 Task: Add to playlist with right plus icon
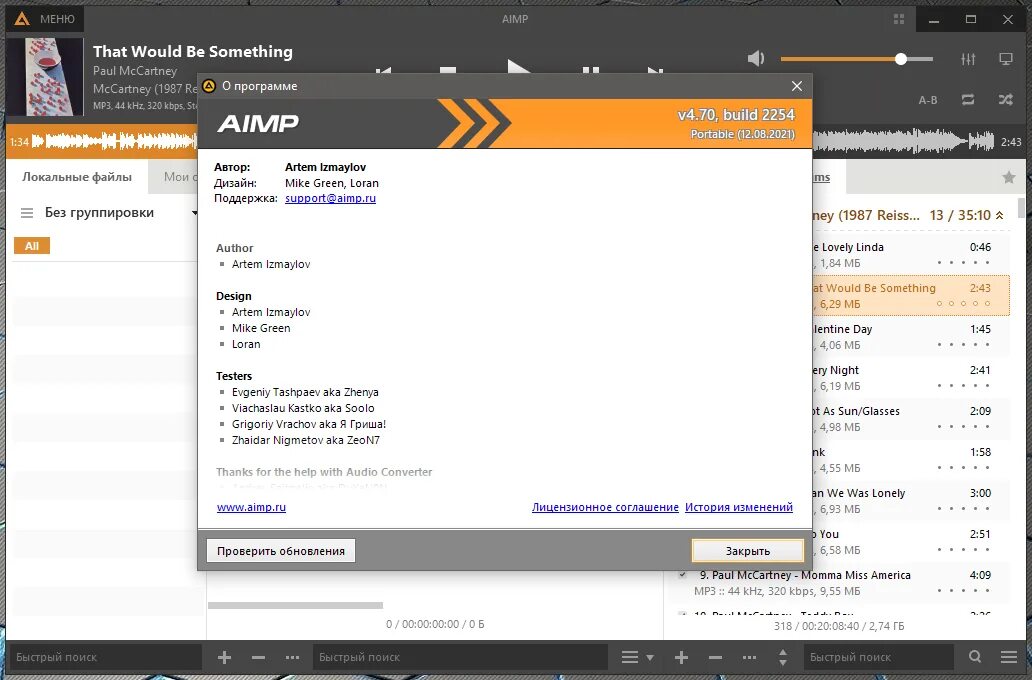(x=681, y=657)
